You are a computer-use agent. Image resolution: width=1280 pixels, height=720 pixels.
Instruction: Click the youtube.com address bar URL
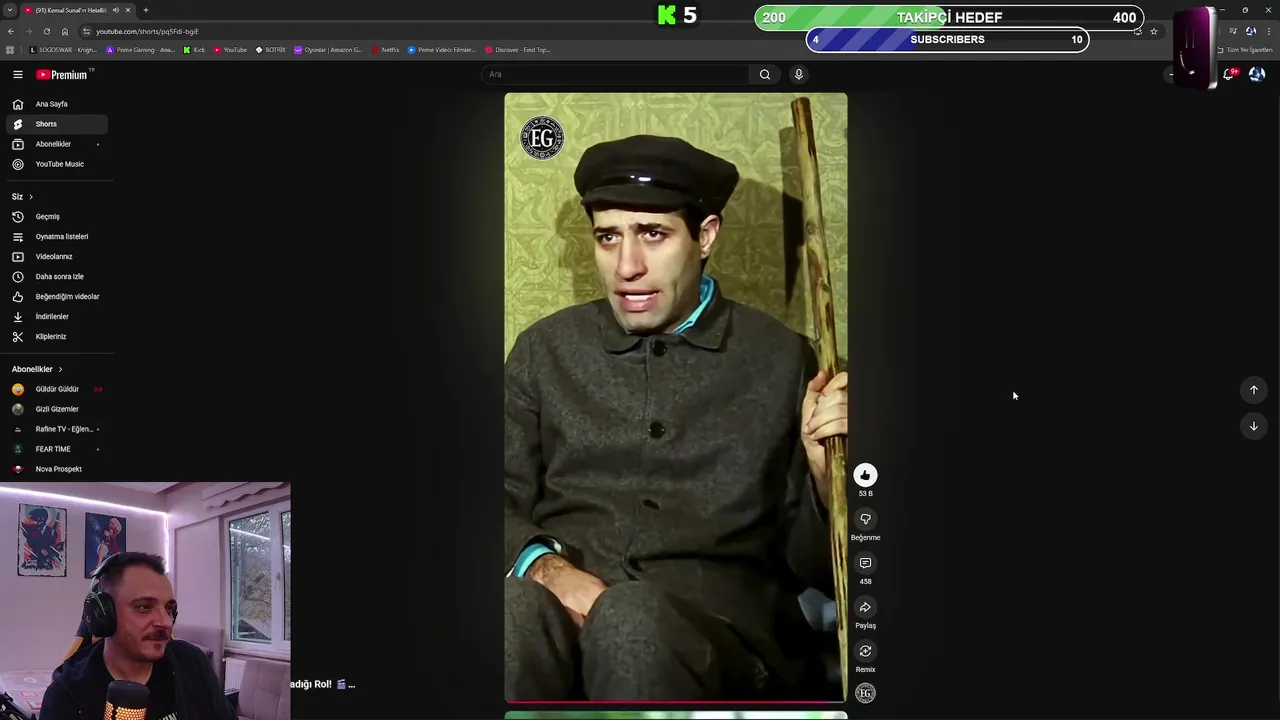147,31
